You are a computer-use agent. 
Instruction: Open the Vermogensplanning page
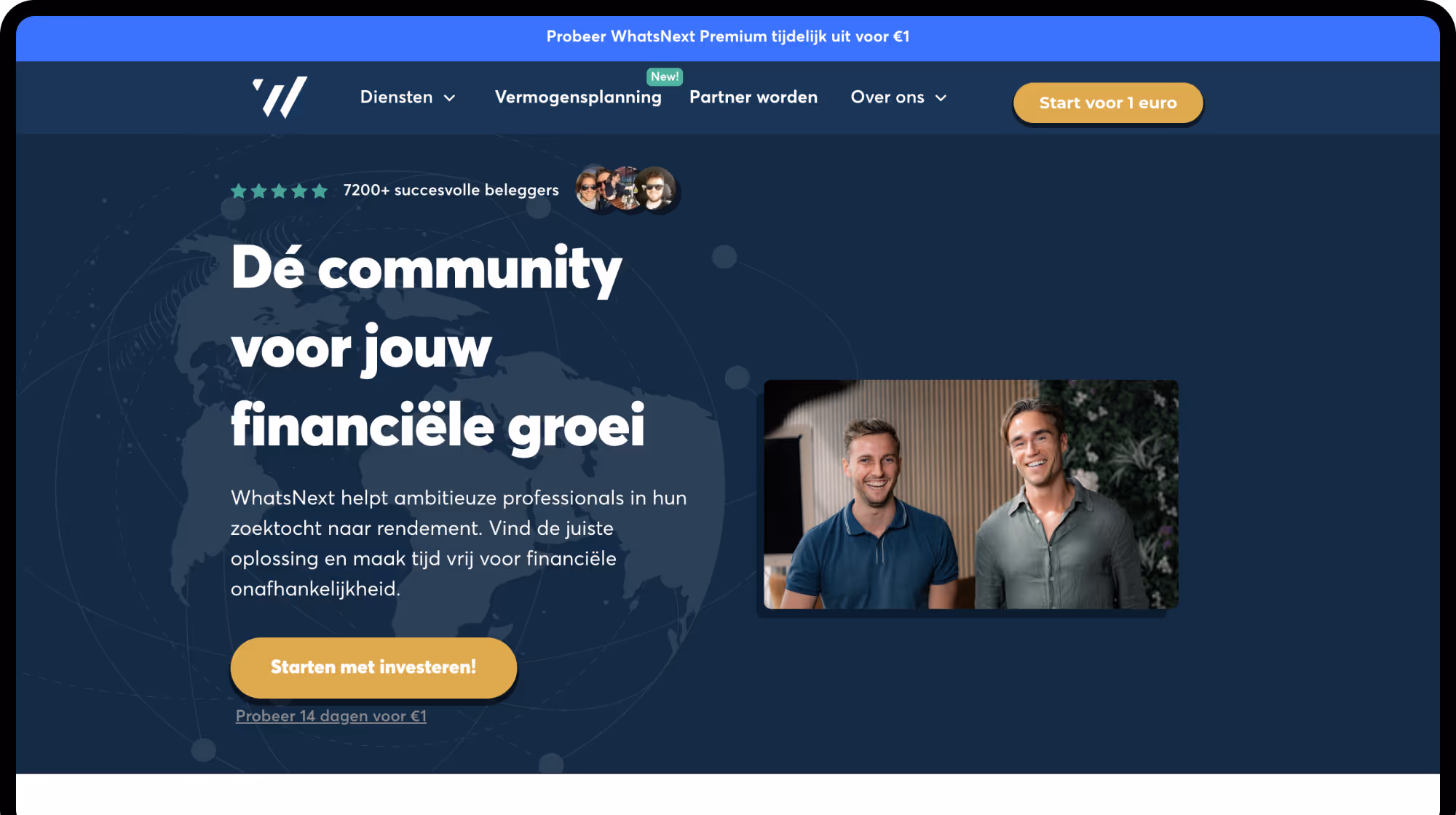(578, 98)
